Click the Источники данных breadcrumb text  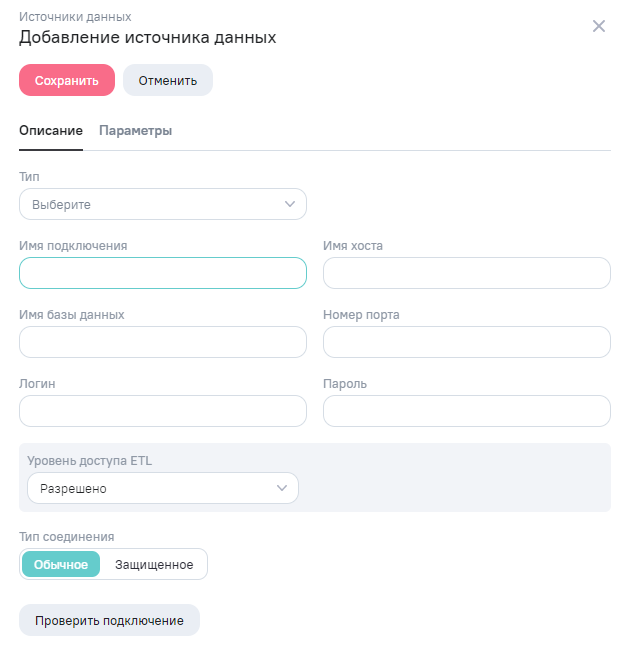tap(75, 17)
